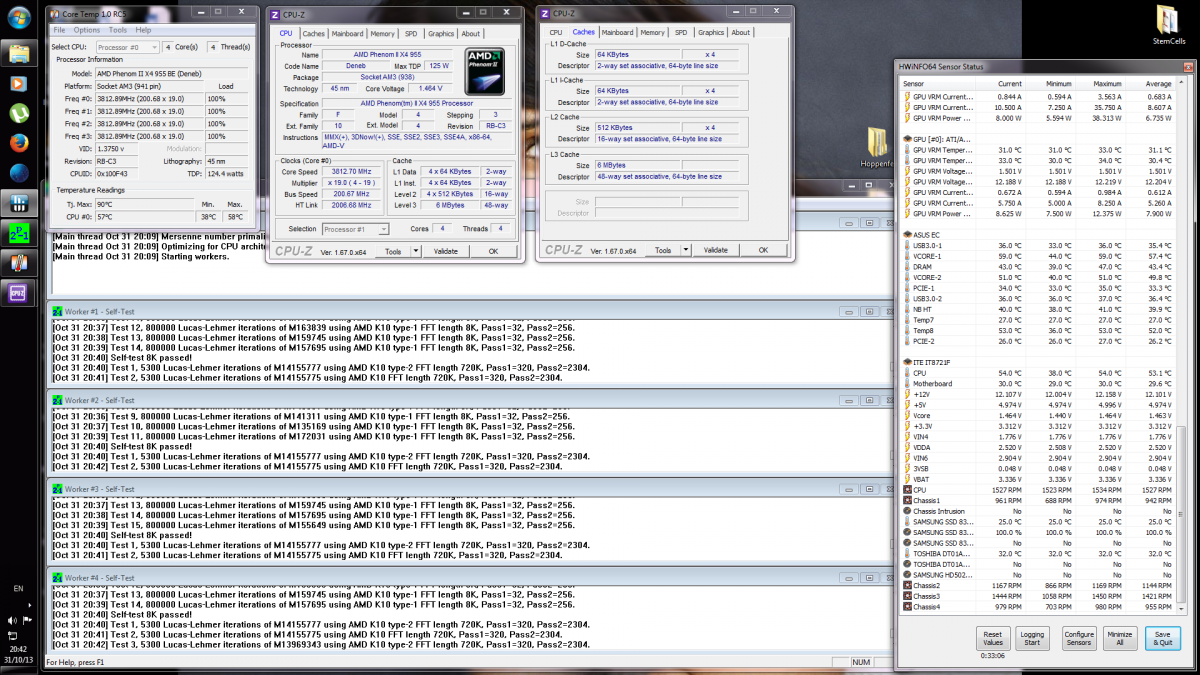Click Save & Quit in HWiNFO
The height and width of the screenshot is (675, 1200).
coord(1162,638)
